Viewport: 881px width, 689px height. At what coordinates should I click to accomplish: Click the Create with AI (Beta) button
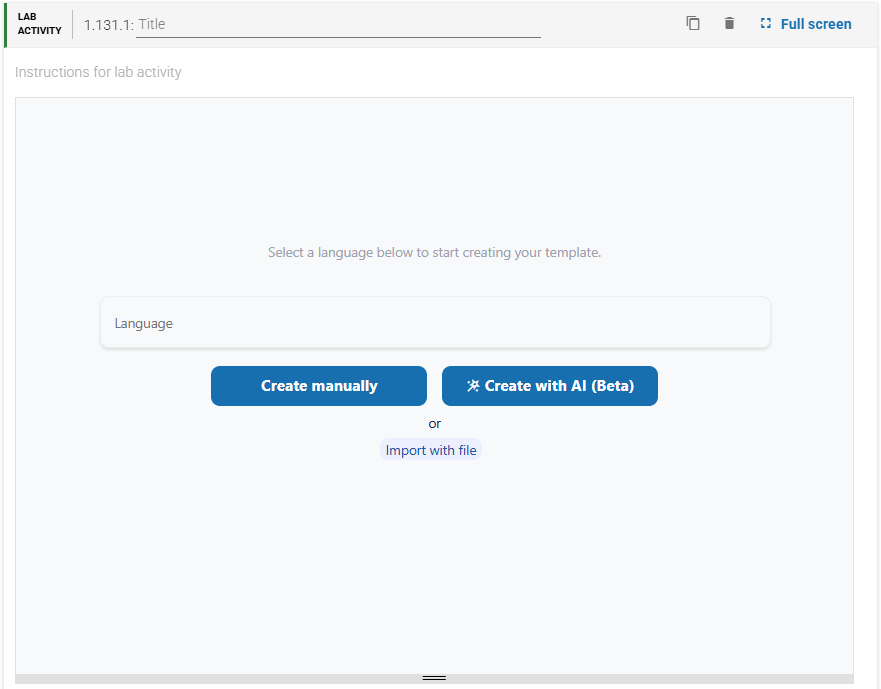549,385
